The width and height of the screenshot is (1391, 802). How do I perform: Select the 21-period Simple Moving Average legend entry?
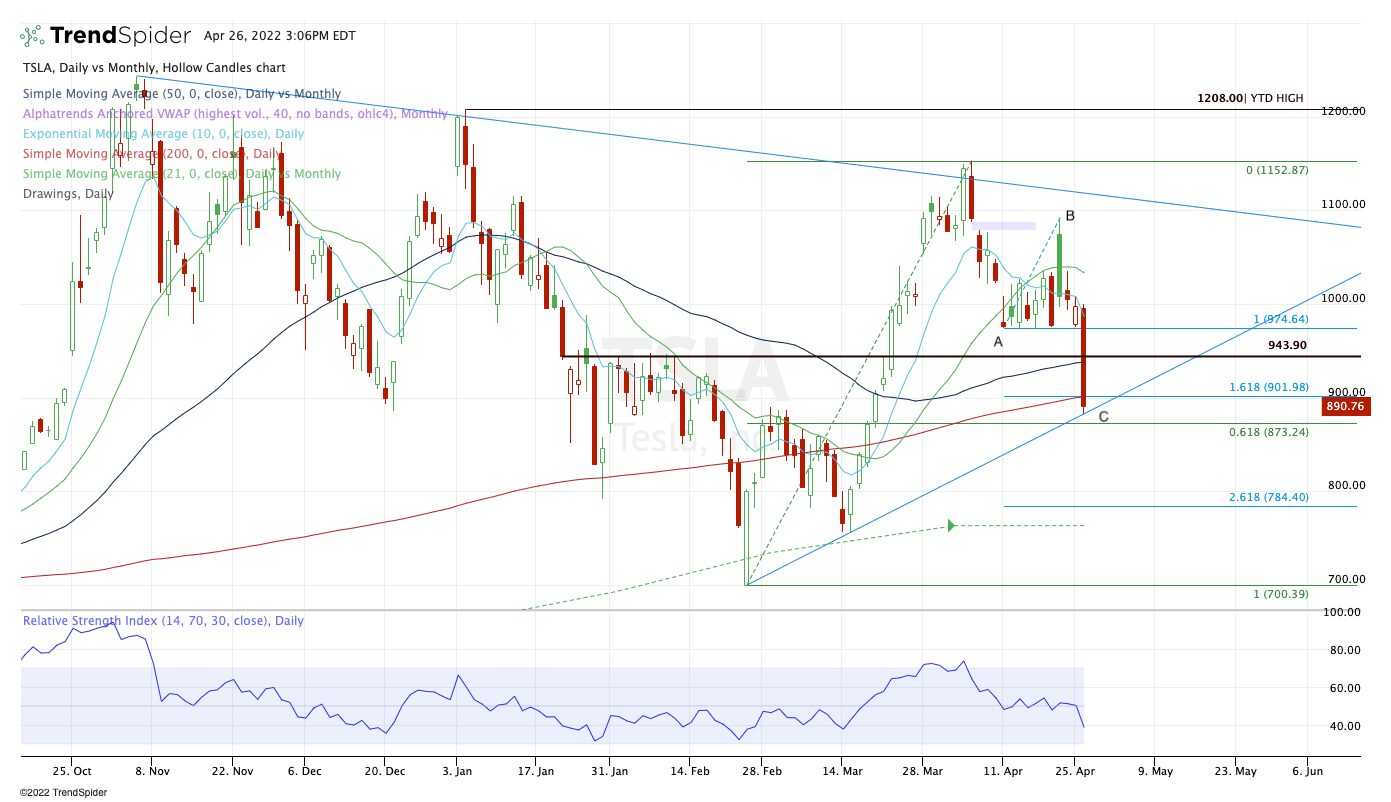point(182,174)
